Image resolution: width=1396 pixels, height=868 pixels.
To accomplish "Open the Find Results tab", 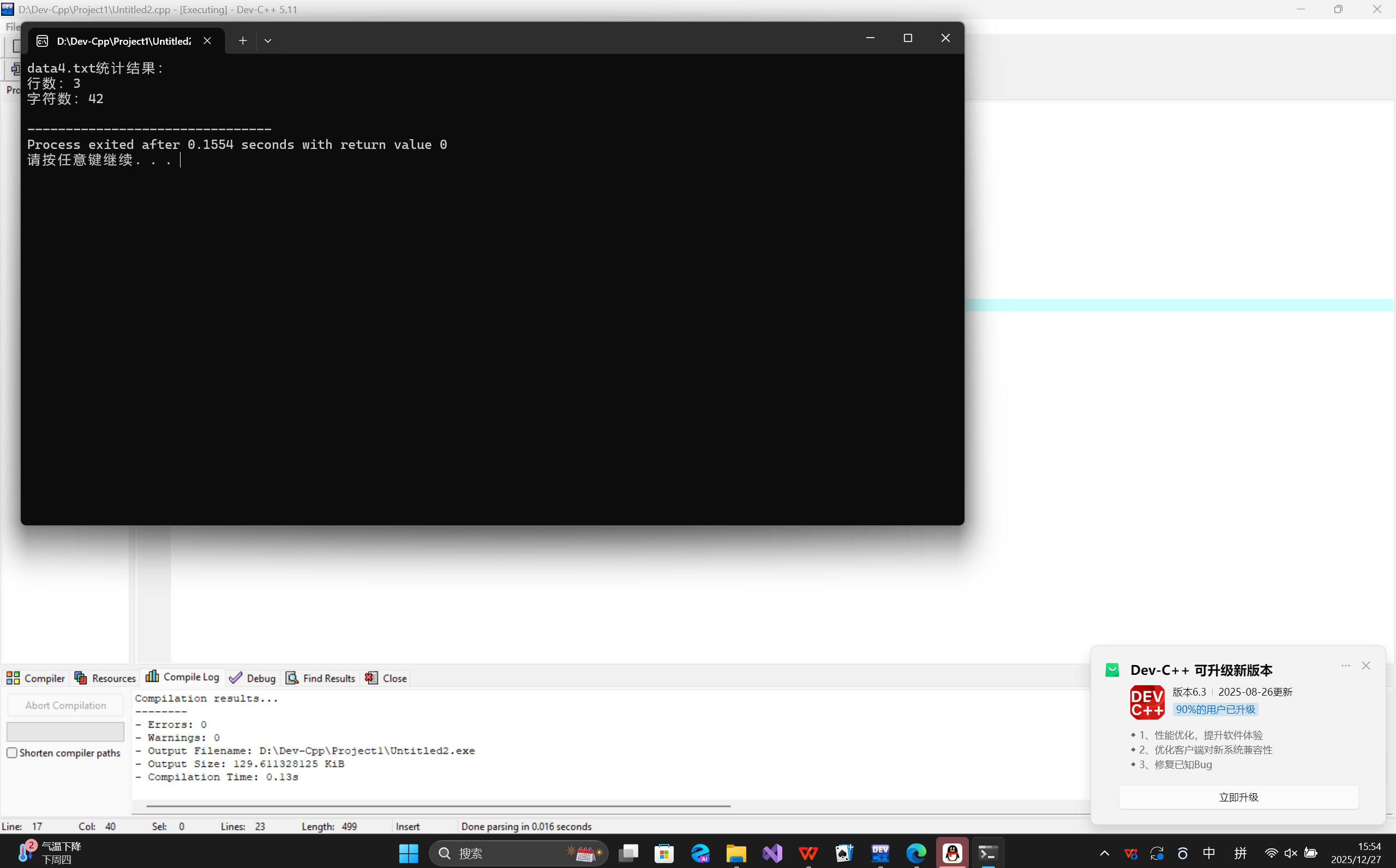I will click(321, 678).
